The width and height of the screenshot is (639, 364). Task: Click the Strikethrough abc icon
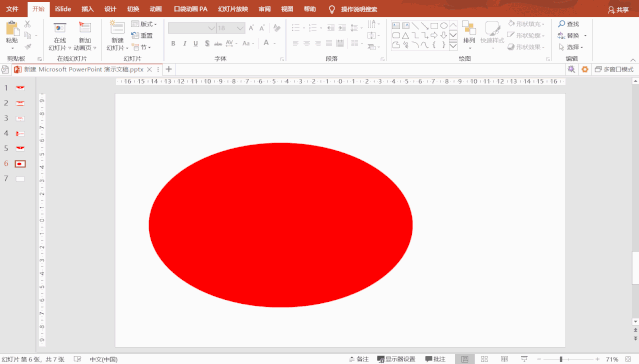(x=218, y=43)
